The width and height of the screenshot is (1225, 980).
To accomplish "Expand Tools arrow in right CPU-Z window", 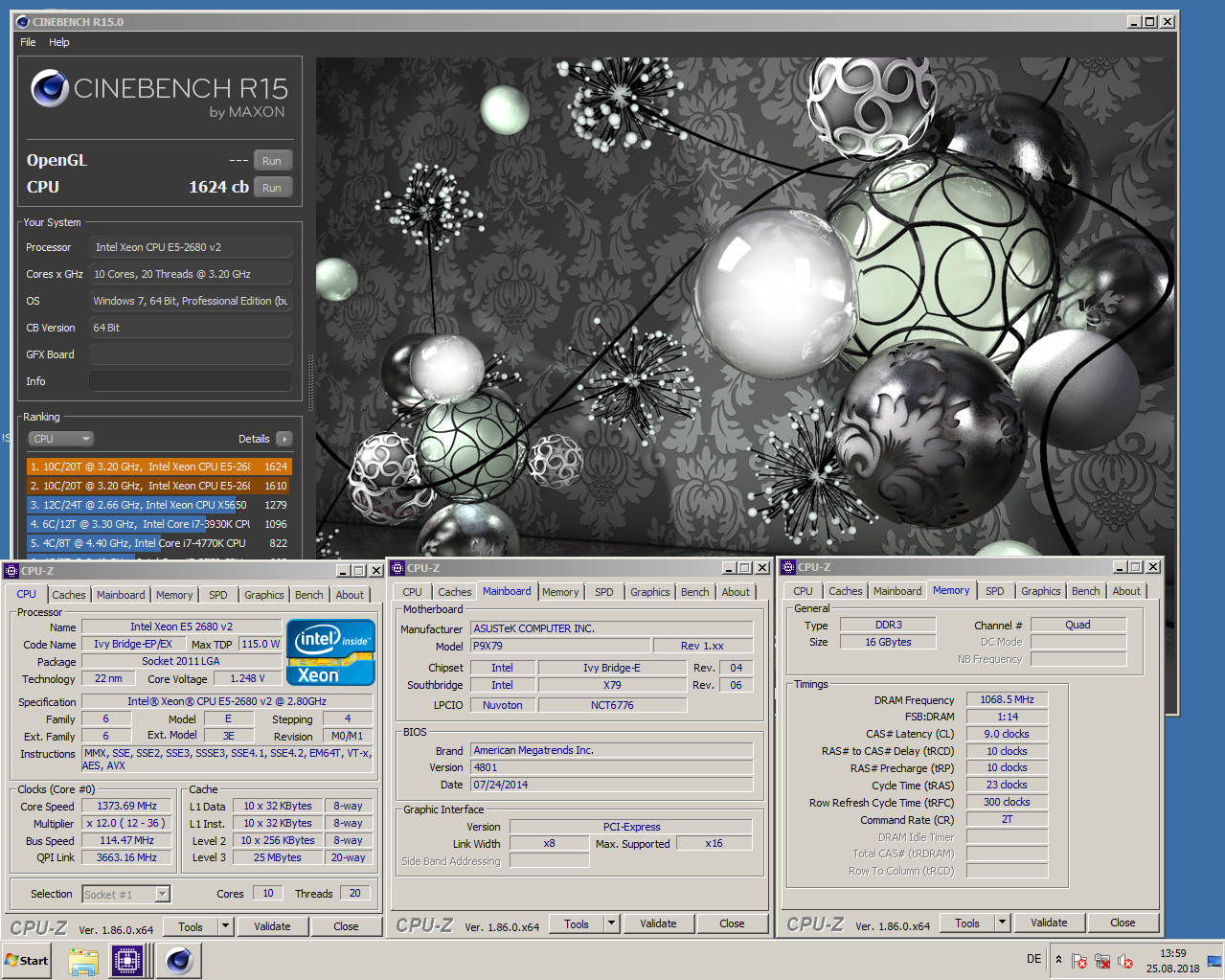I will (x=1003, y=923).
